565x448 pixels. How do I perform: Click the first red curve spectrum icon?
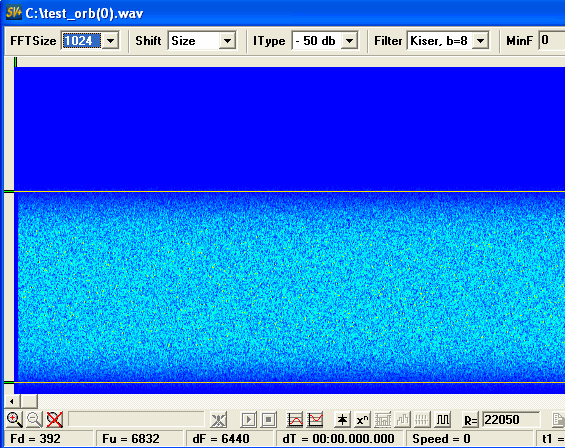click(295, 420)
